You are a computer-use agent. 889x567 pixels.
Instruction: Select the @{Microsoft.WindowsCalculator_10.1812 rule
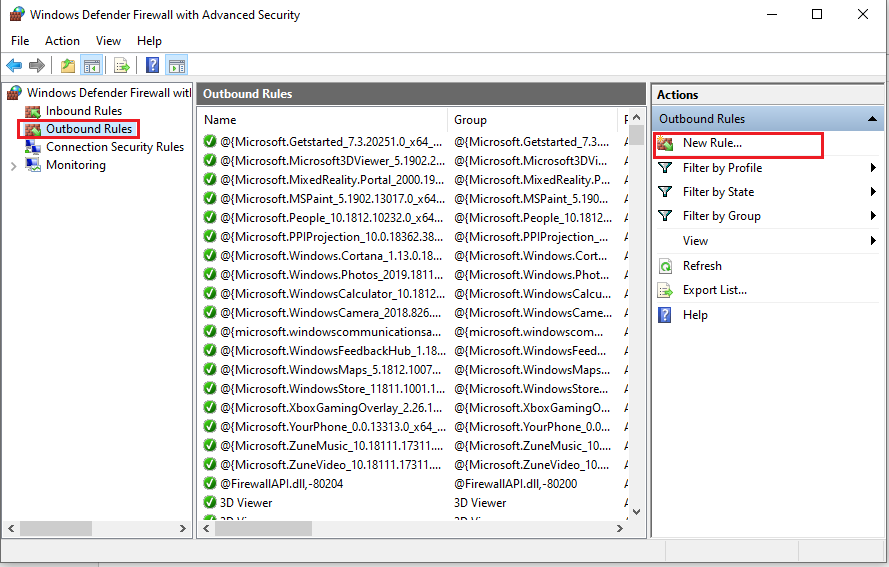tap(332, 294)
